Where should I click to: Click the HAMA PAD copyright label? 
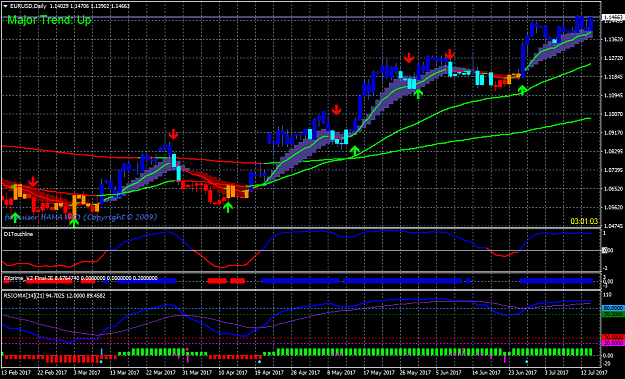pyautogui.click(x=81, y=217)
